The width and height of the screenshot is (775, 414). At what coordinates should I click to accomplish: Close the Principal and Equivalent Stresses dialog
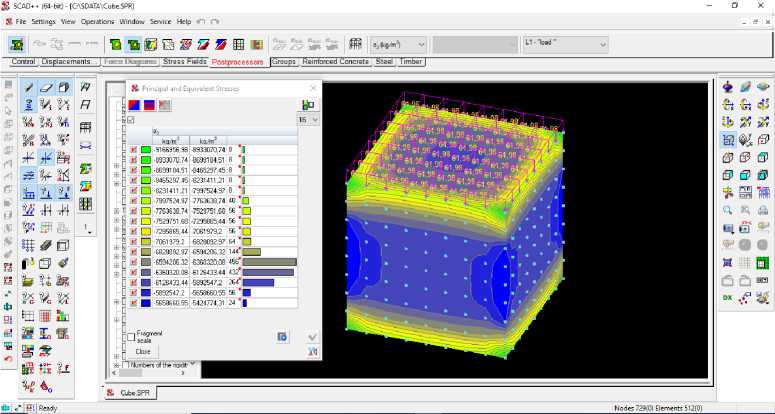click(312, 88)
